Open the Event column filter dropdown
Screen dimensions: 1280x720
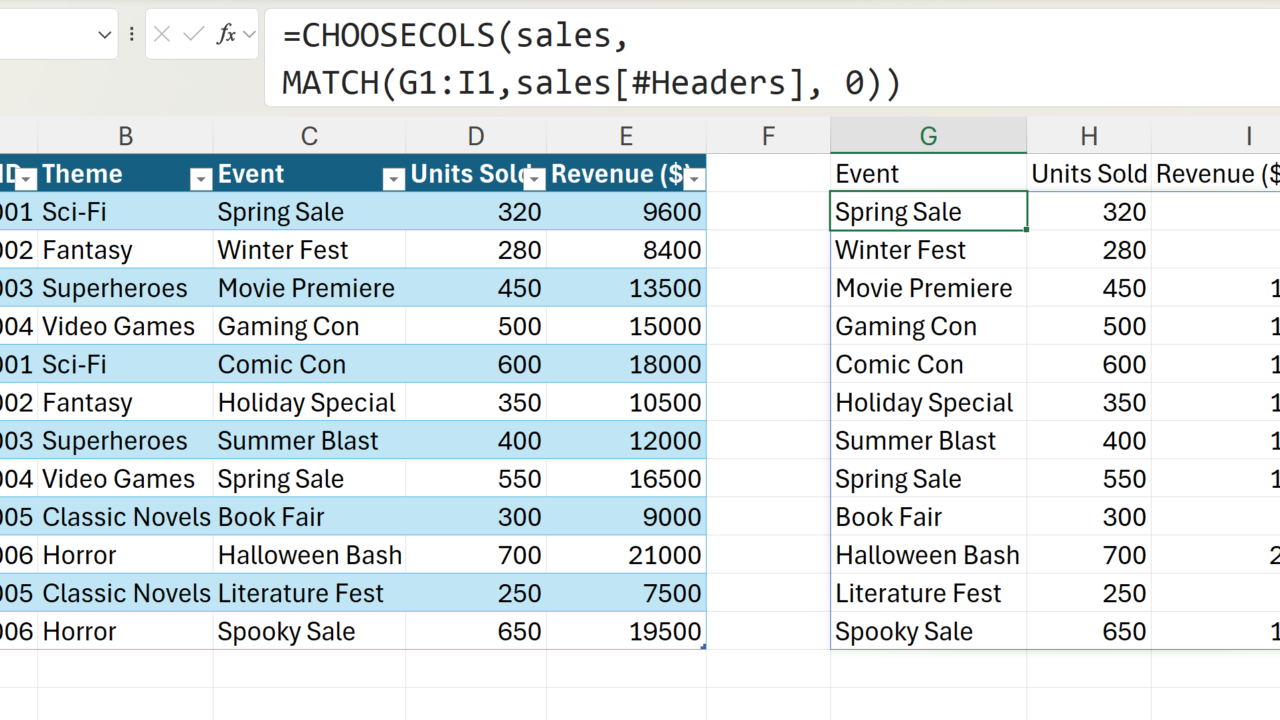(393, 179)
